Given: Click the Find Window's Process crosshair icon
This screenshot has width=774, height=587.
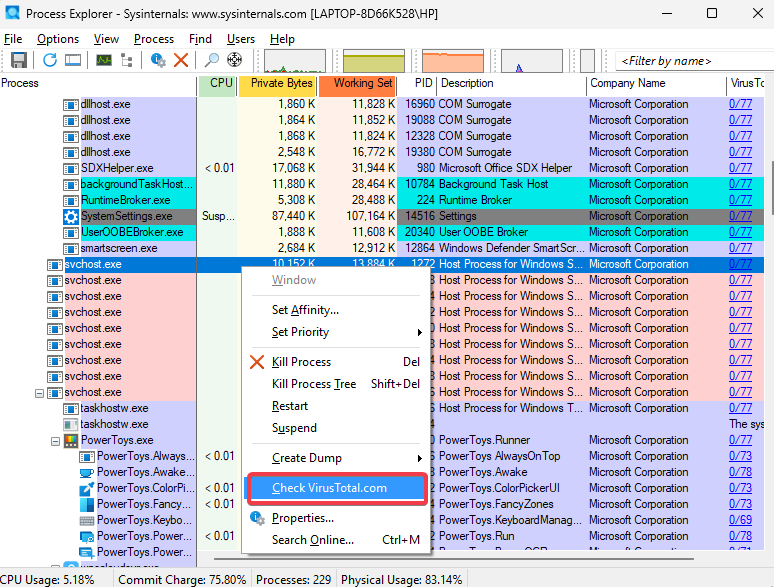Looking at the screenshot, I should click(234, 60).
